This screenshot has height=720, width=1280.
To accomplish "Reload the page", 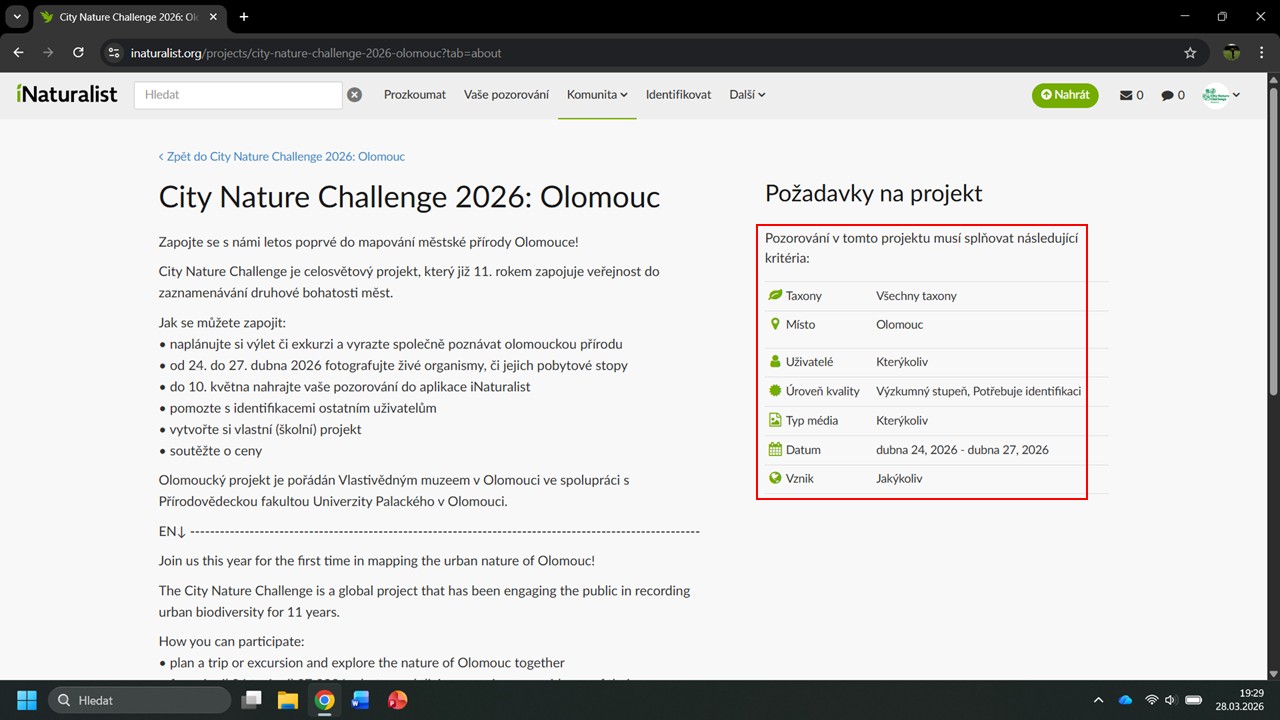I will tap(78, 53).
